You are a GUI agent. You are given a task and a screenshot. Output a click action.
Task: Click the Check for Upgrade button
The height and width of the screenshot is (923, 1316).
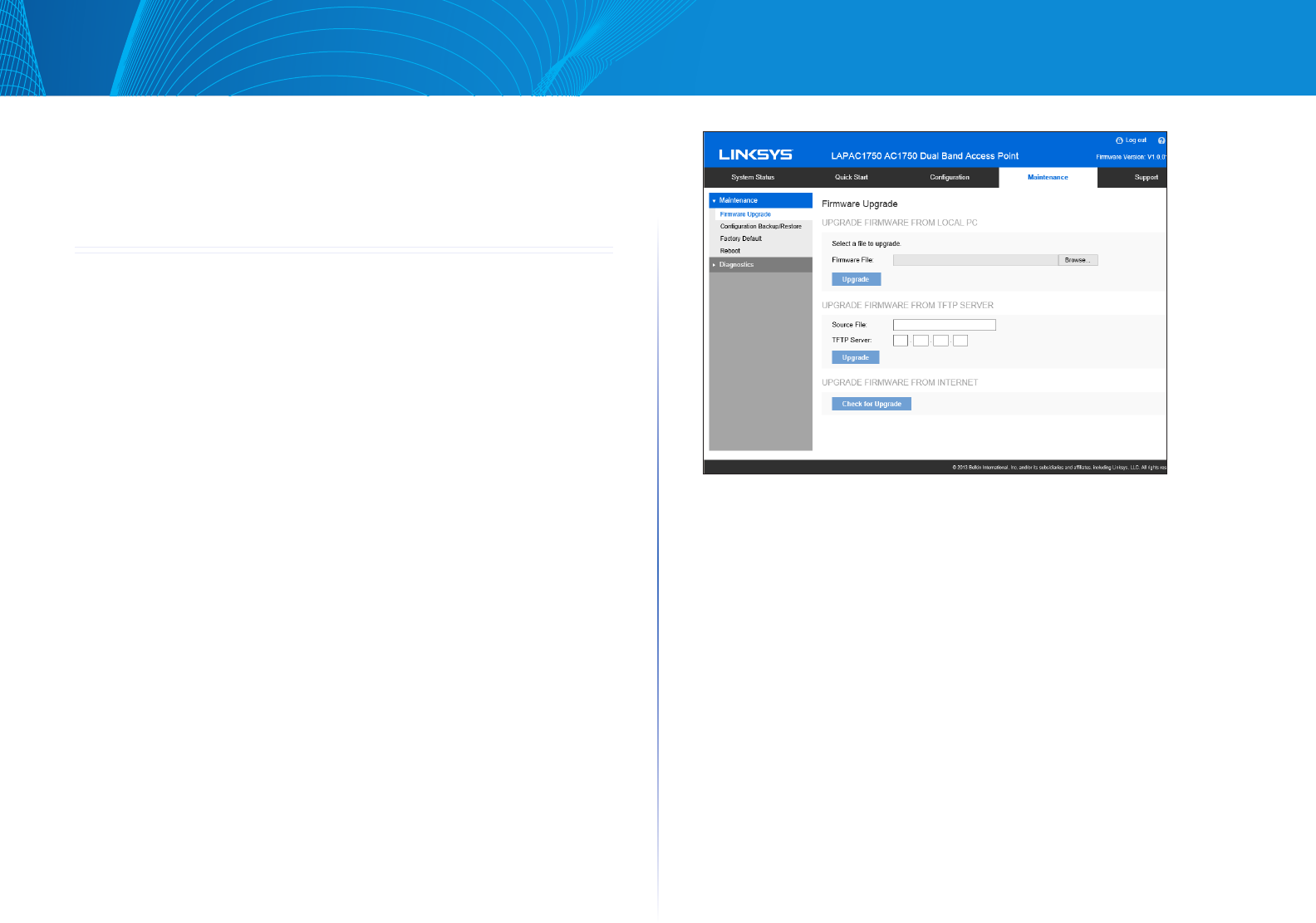click(872, 404)
